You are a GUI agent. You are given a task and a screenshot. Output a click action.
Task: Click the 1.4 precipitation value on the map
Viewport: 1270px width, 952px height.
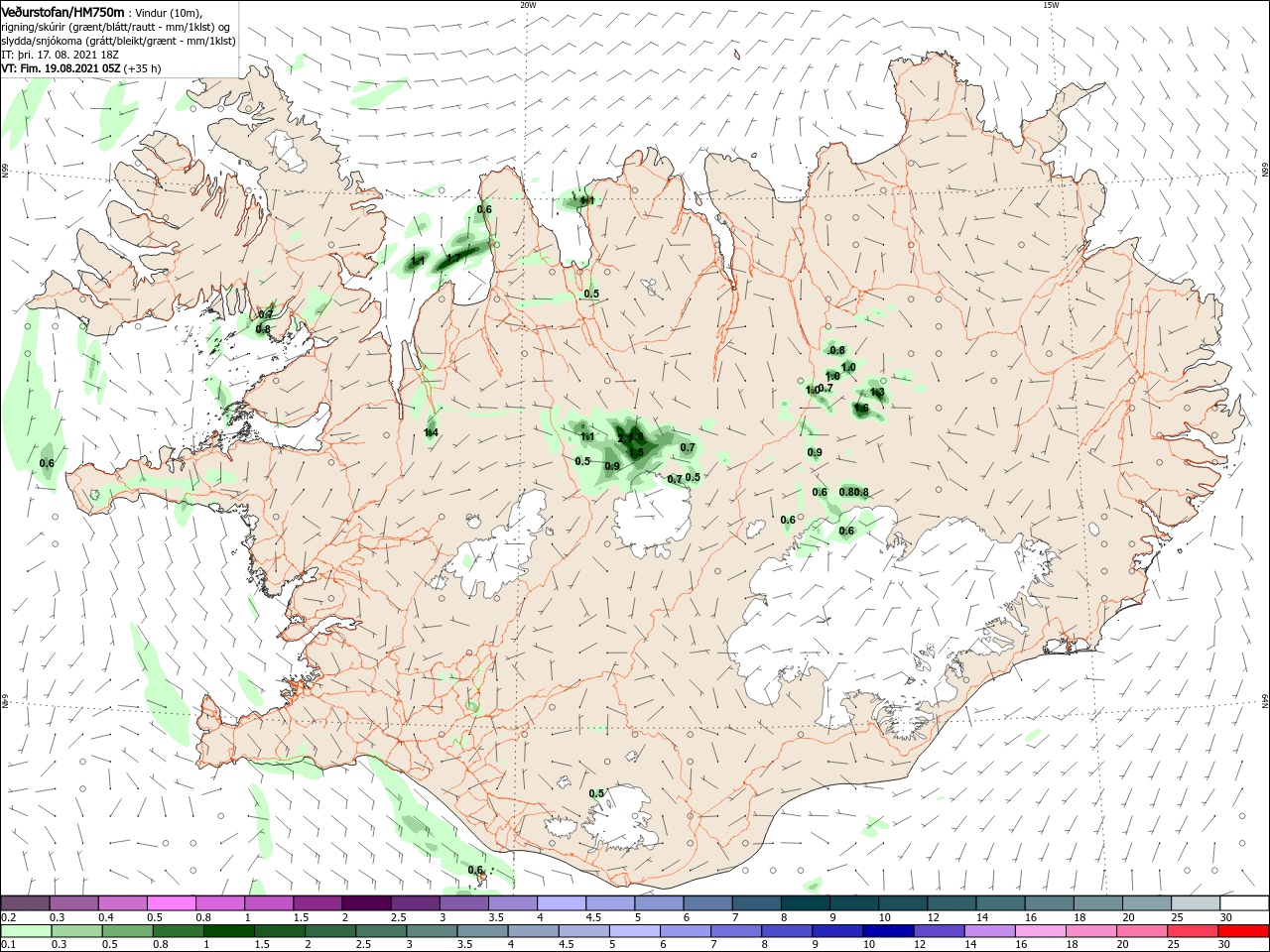(x=432, y=432)
